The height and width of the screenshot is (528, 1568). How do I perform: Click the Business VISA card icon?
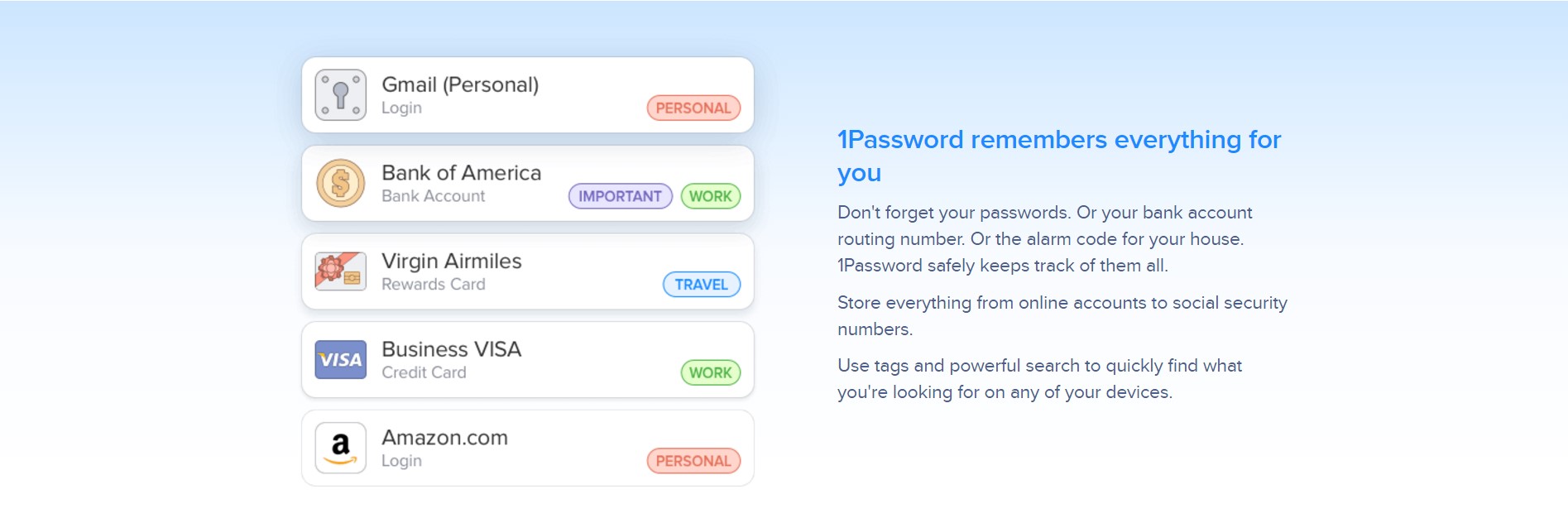(x=339, y=360)
